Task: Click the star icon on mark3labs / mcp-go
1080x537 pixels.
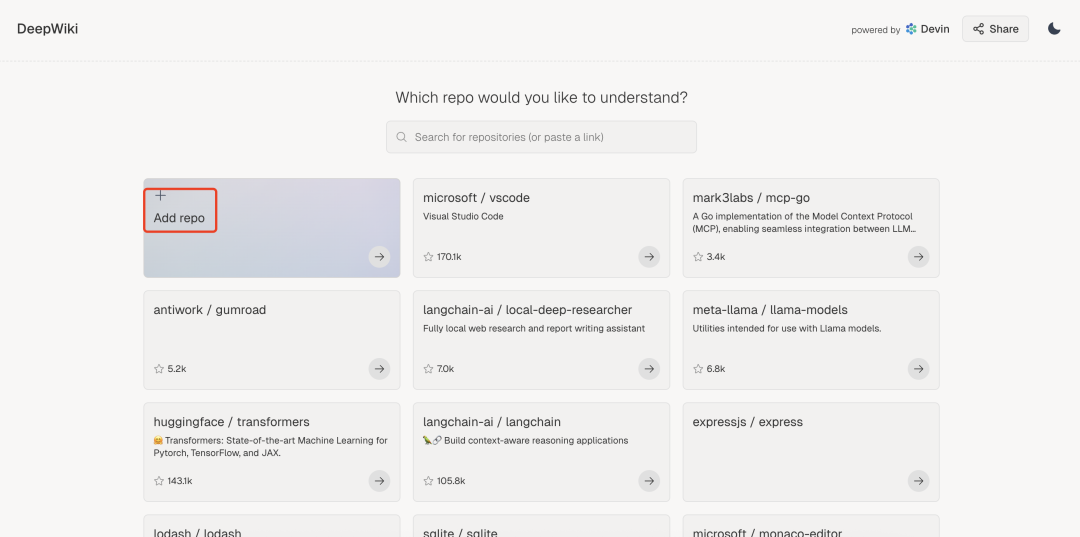Action: [x=698, y=257]
